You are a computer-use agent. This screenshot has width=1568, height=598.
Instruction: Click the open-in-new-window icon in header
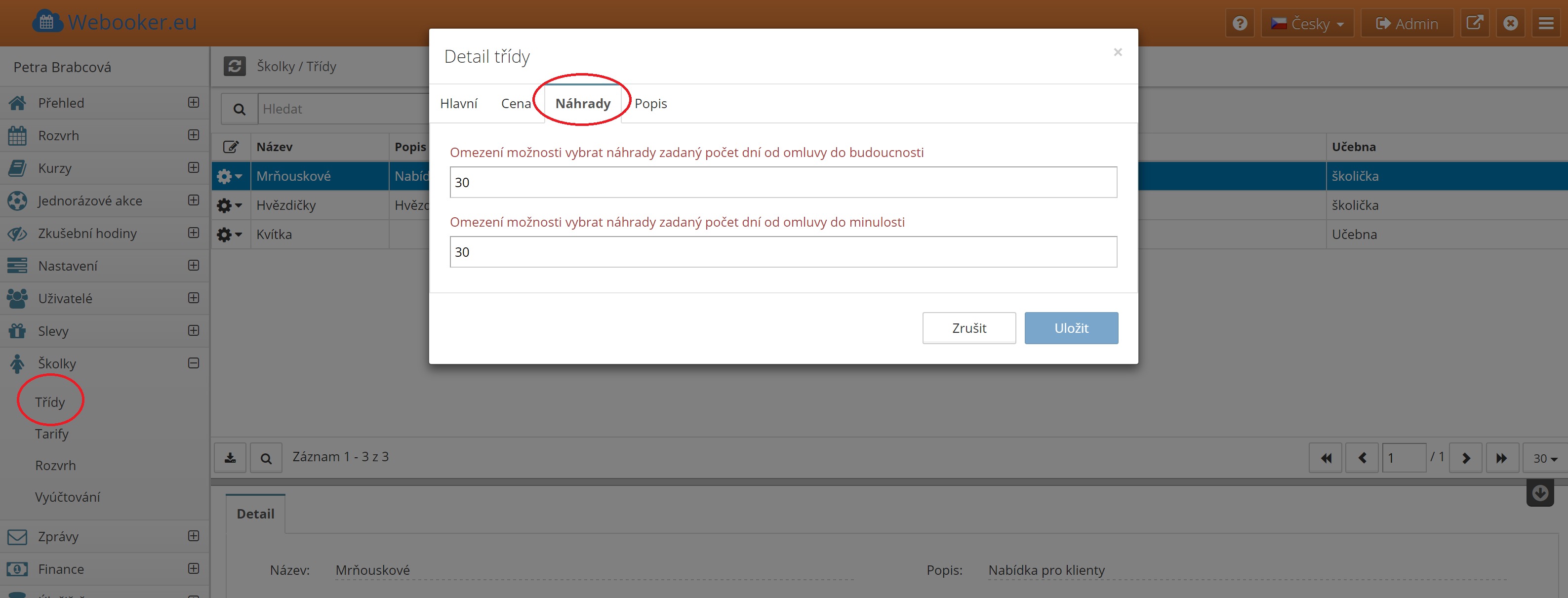pyautogui.click(x=1474, y=23)
